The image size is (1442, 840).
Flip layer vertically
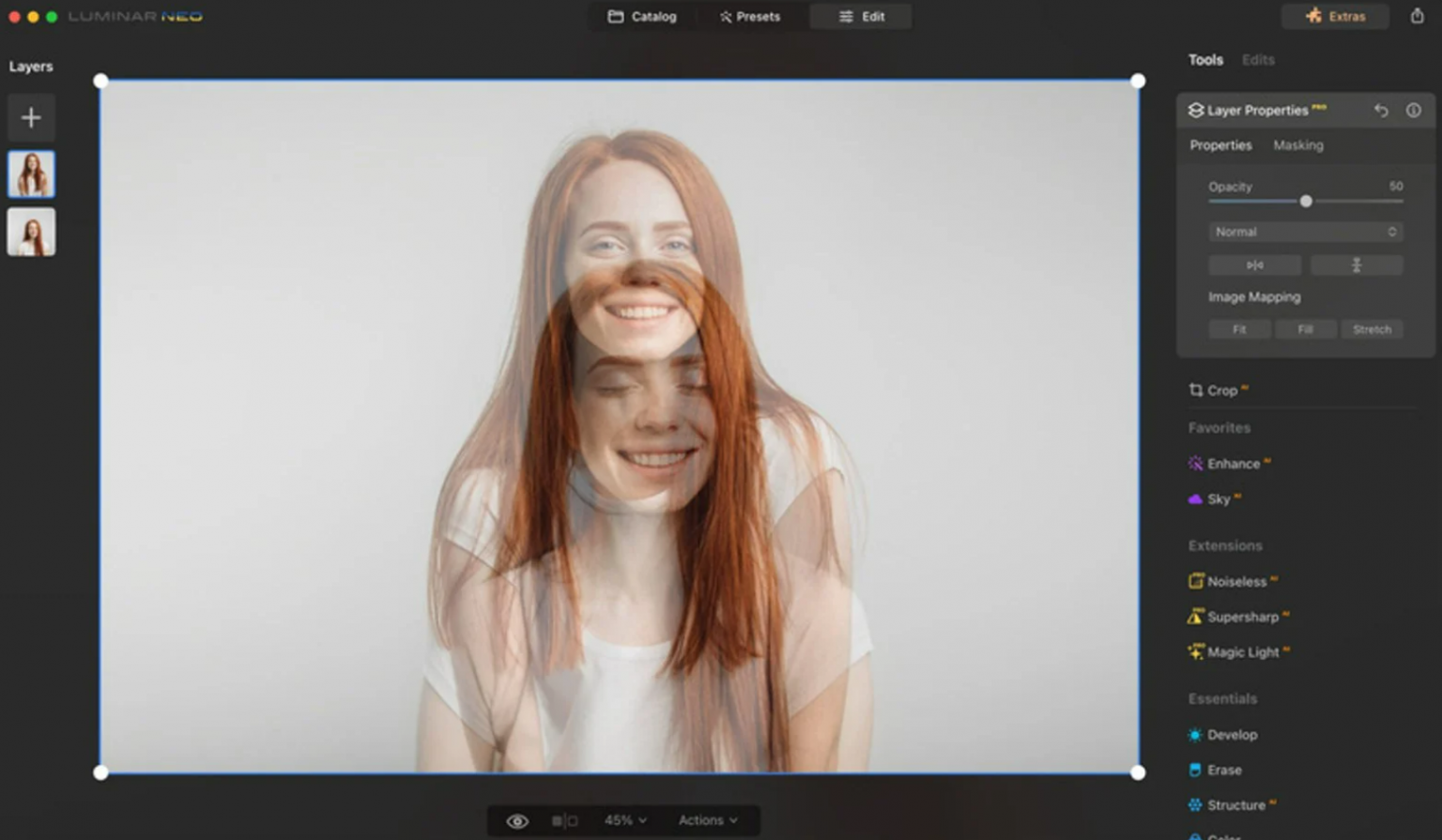(1357, 266)
